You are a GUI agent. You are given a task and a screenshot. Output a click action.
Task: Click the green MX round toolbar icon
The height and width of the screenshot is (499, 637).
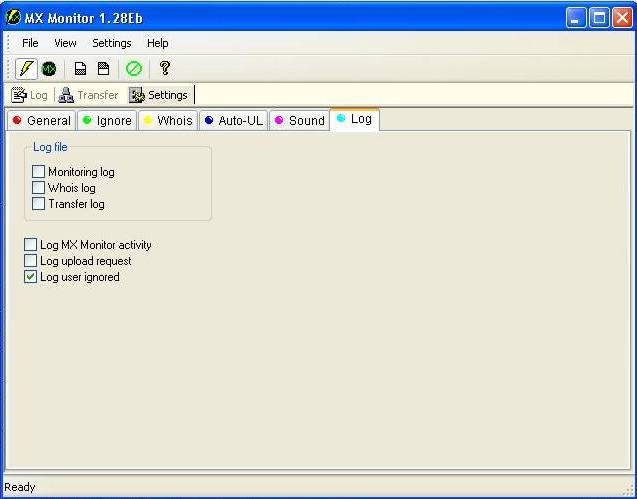[49, 69]
